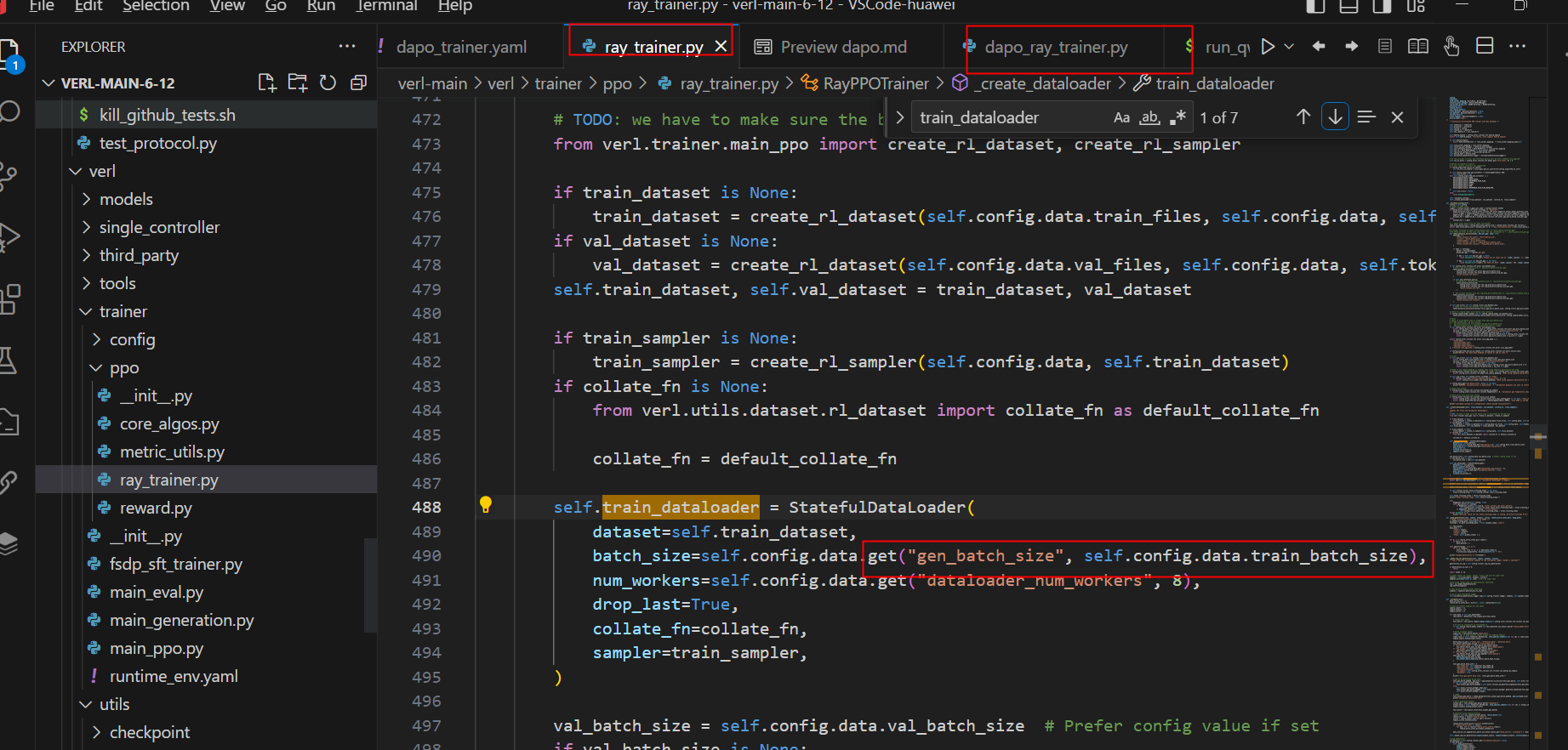Expand the single_controller folder
The width and height of the screenshot is (1568, 750).
click(x=86, y=227)
